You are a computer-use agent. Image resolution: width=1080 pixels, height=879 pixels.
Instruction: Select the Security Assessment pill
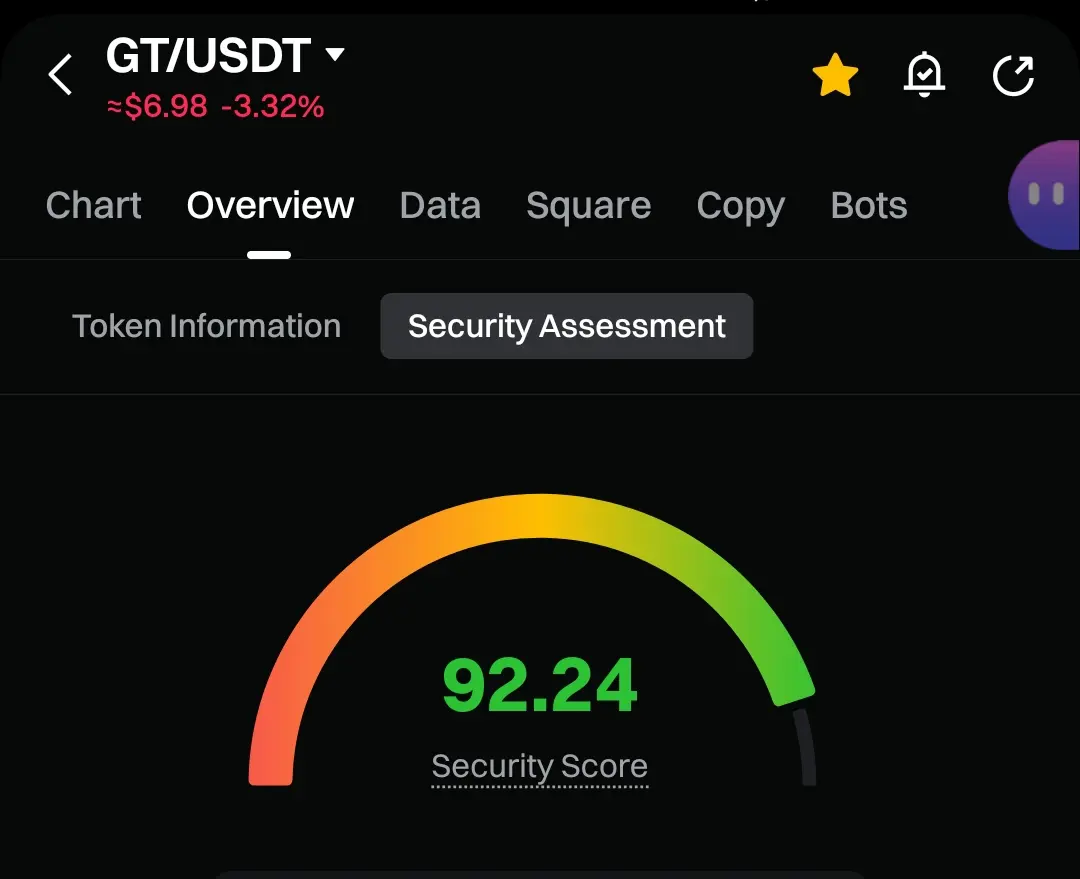click(x=567, y=326)
